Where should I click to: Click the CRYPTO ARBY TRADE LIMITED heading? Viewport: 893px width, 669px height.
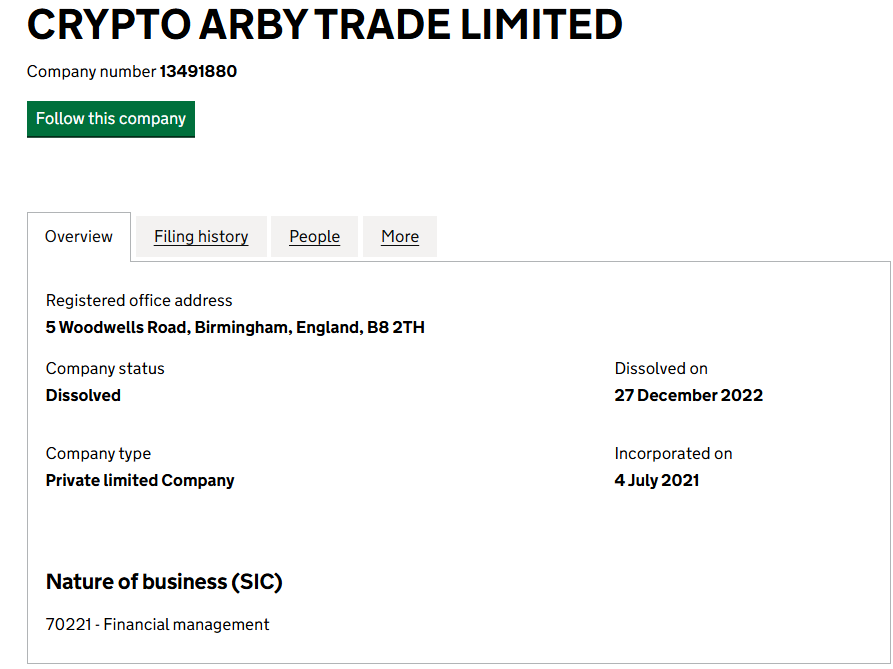point(325,24)
